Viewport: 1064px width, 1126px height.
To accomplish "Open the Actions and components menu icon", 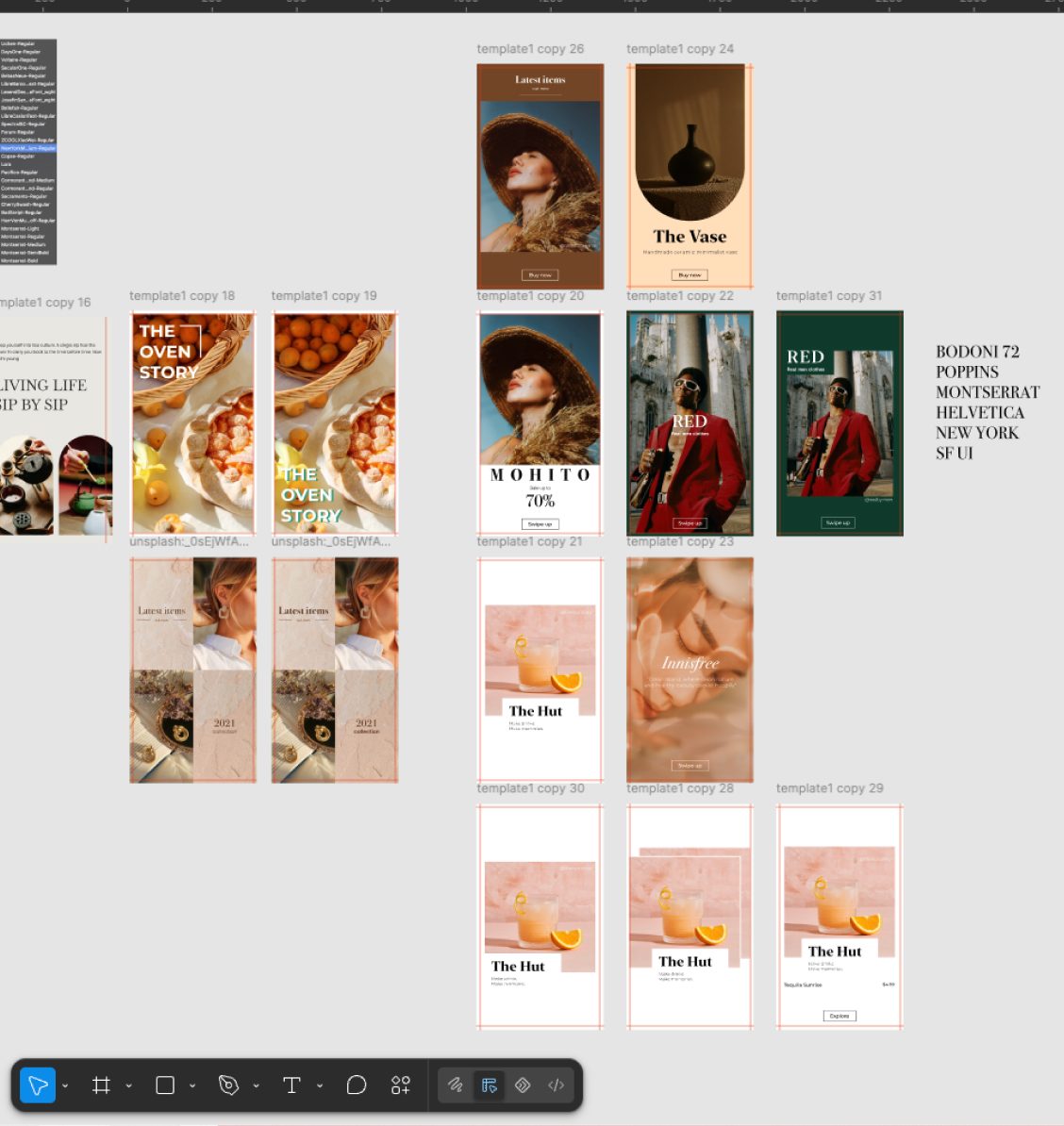I will (x=401, y=1085).
